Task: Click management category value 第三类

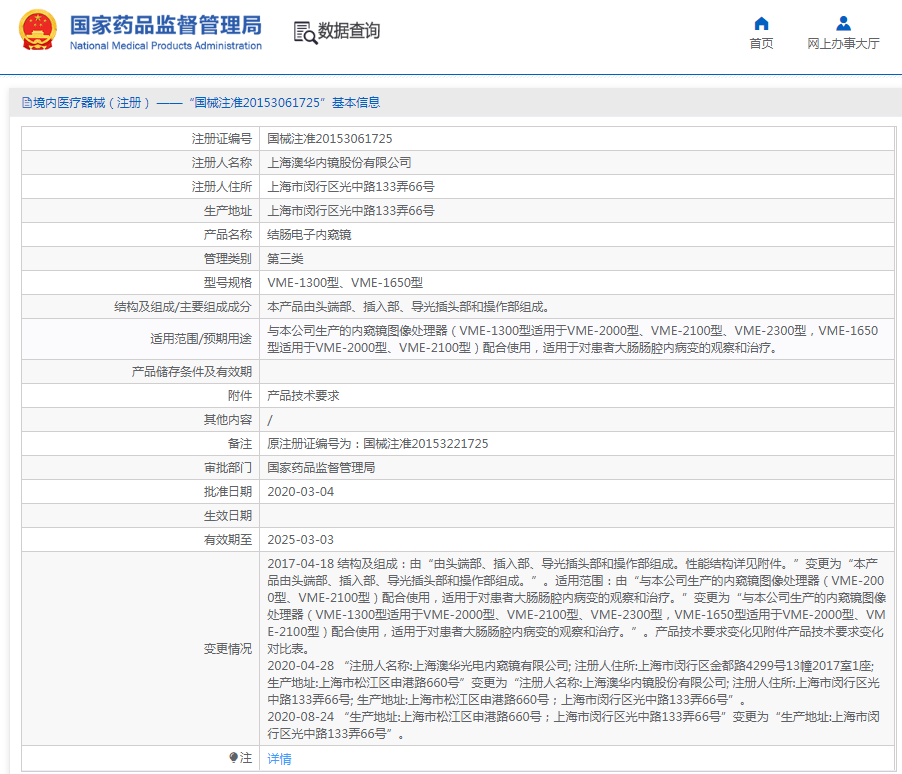Action: point(285,259)
